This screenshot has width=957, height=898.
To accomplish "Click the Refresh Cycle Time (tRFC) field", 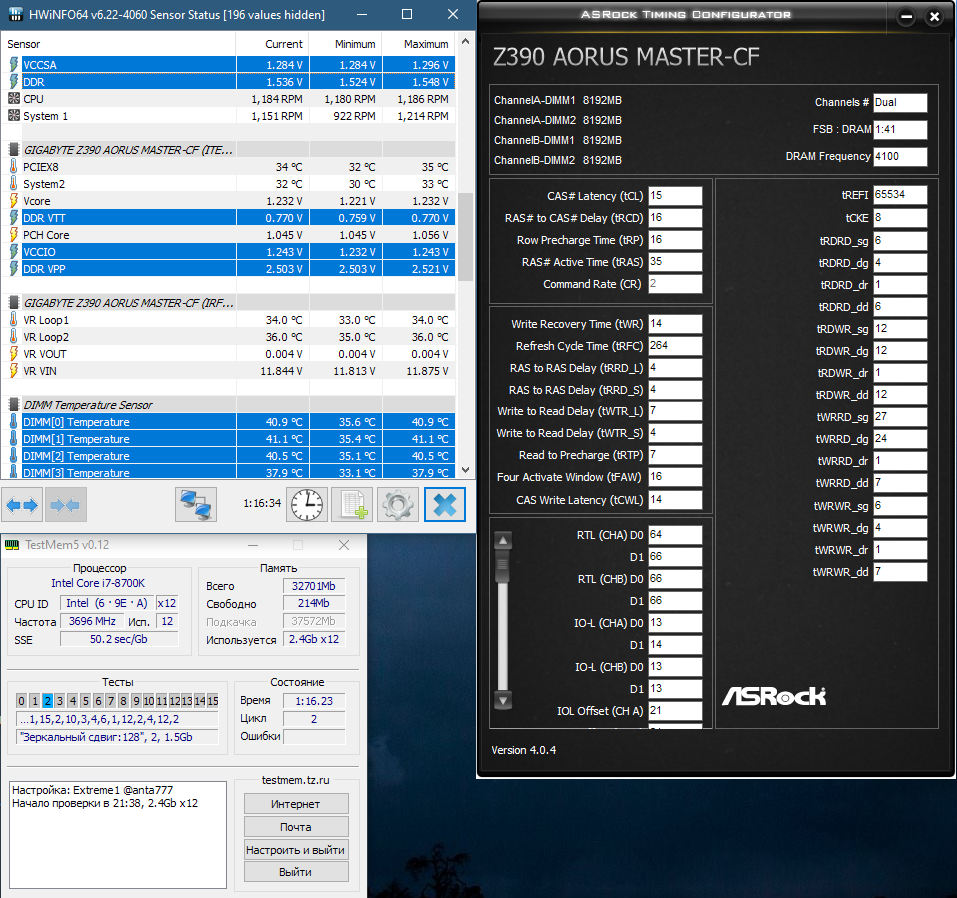I will coord(675,346).
